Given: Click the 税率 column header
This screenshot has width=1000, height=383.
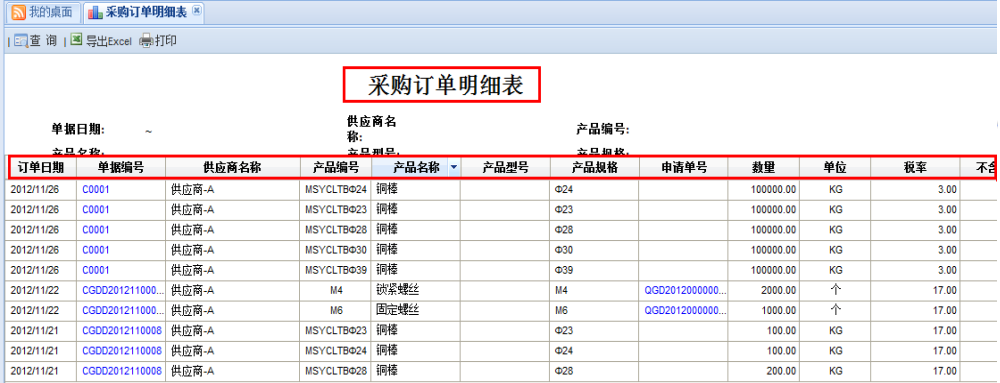Looking at the screenshot, I should (x=915, y=168).
